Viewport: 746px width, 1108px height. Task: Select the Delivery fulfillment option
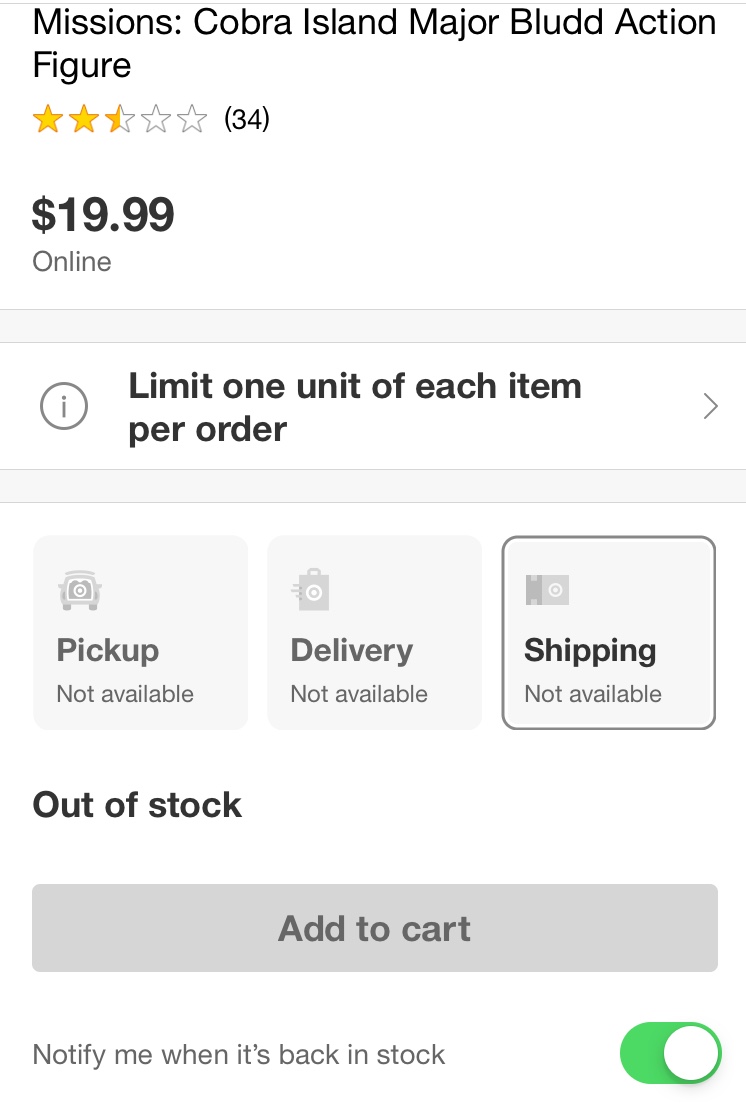pyautogui.click(x=374, y=632)
